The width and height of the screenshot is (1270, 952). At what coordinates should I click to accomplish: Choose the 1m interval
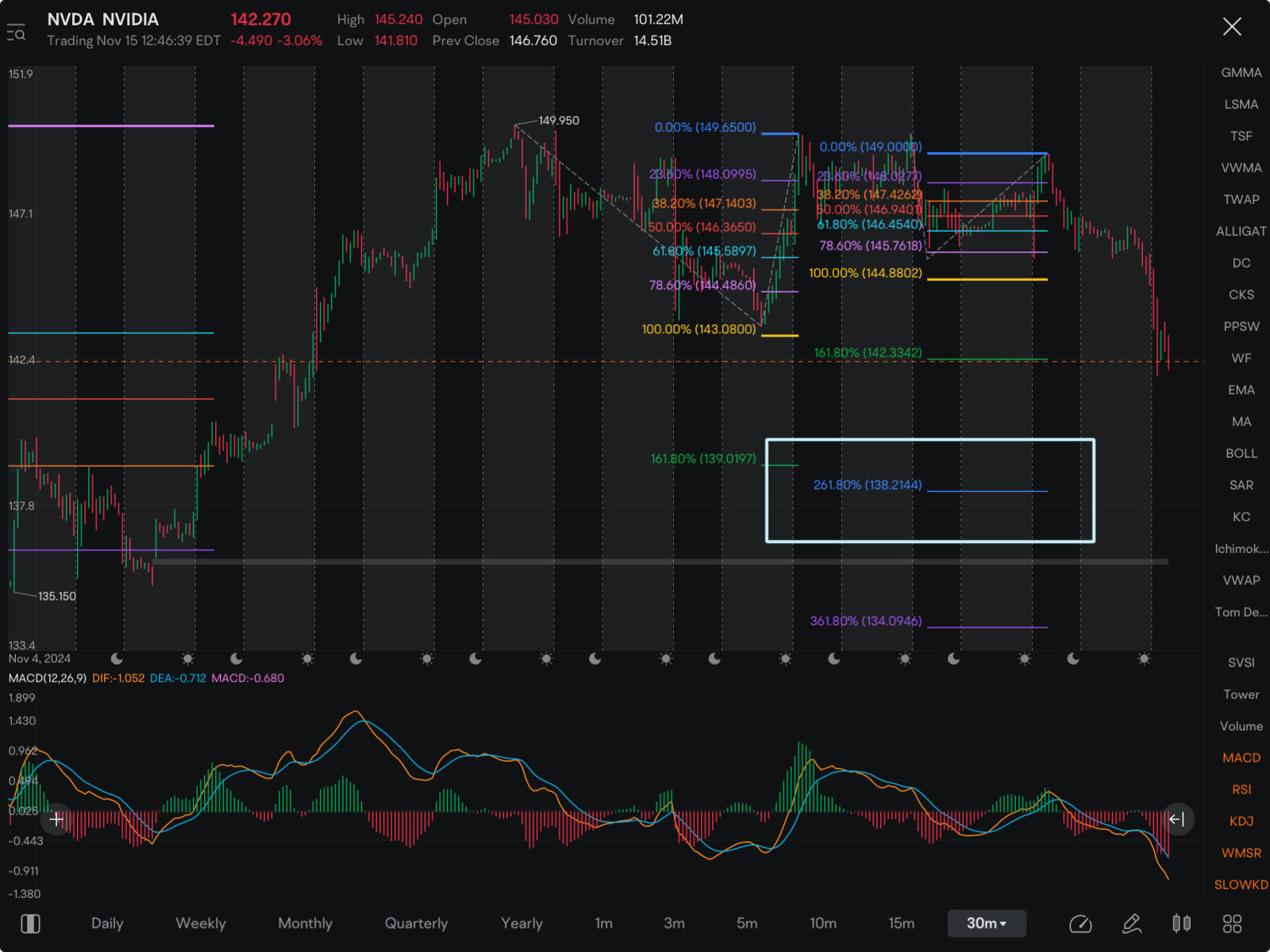[x=604, y=923]
